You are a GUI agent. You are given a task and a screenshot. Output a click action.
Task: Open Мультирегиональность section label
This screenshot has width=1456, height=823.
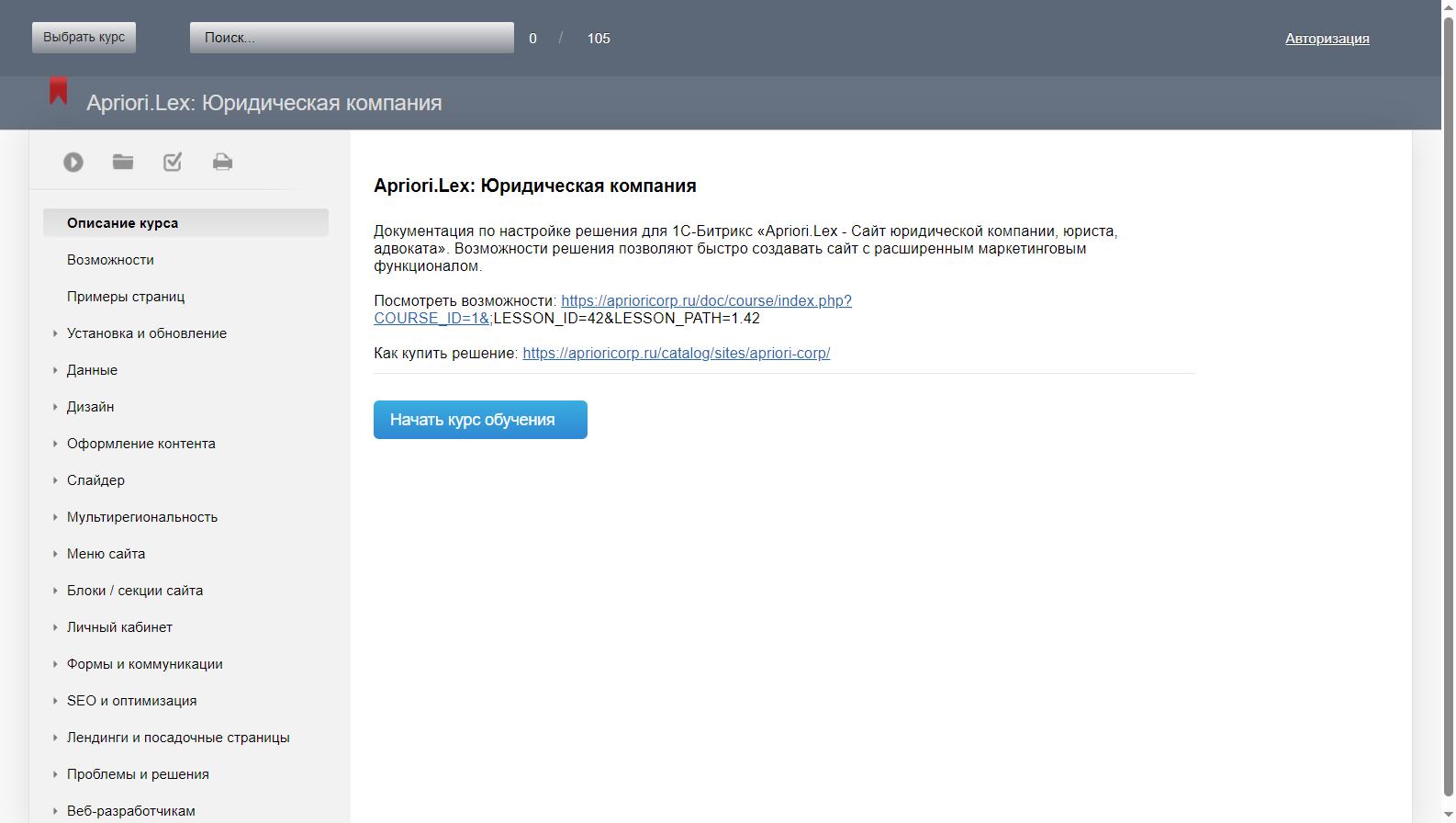click(142, 517)
